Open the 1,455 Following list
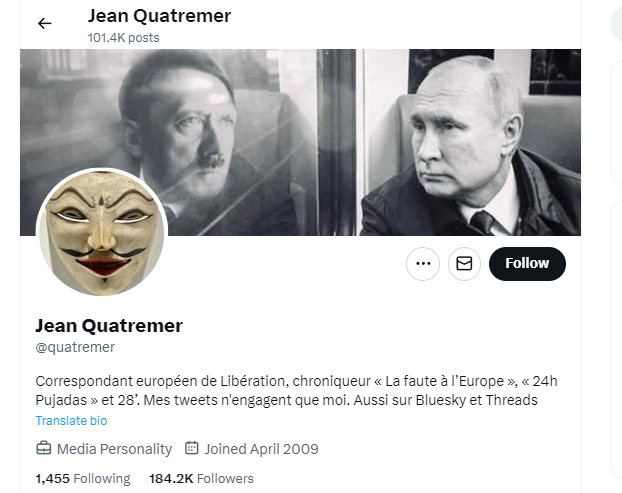The width and height of the screenshot is (622, 493). [83, 479]
